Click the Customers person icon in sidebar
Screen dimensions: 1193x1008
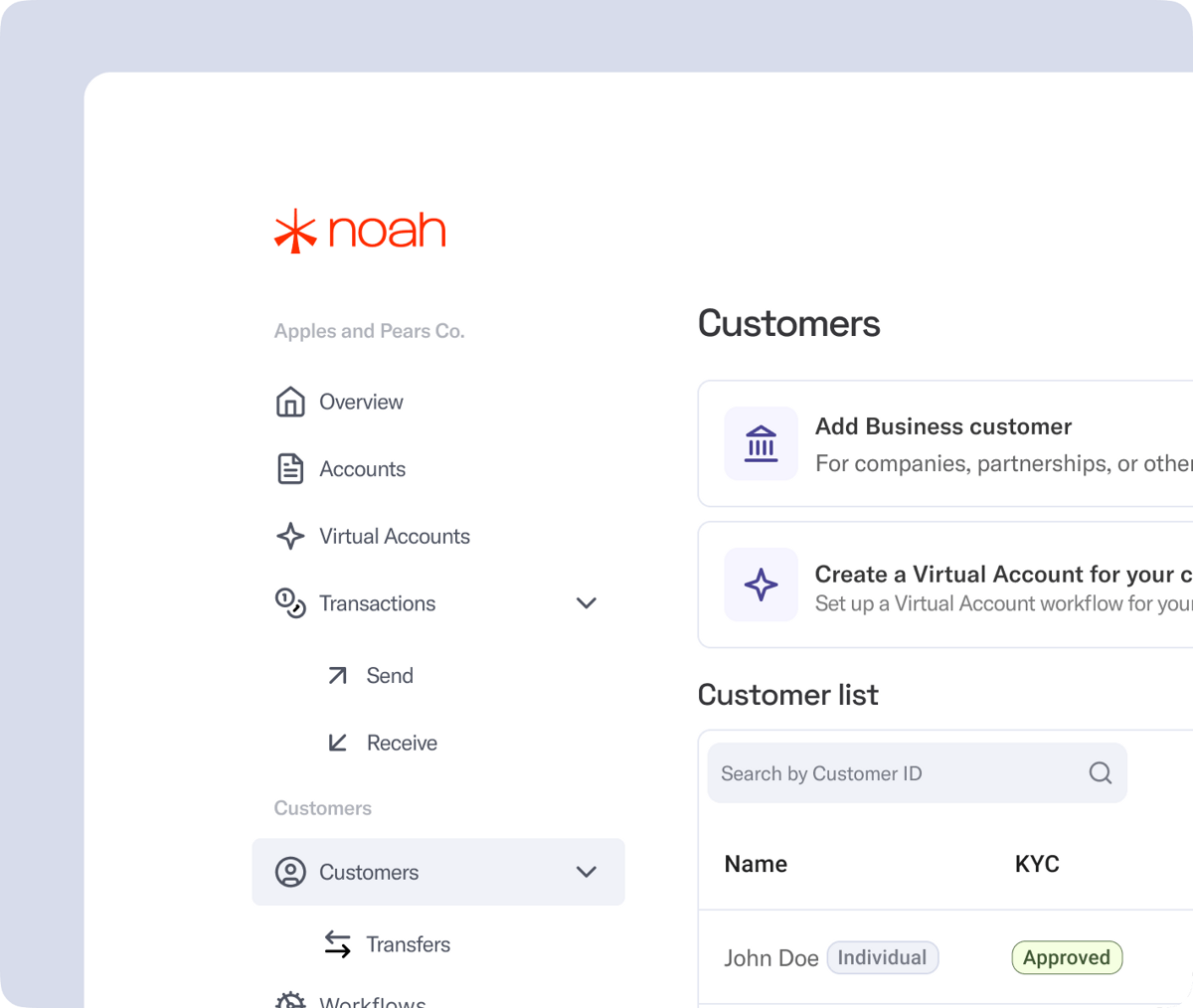pyautogui.click(x=290, y=872)
